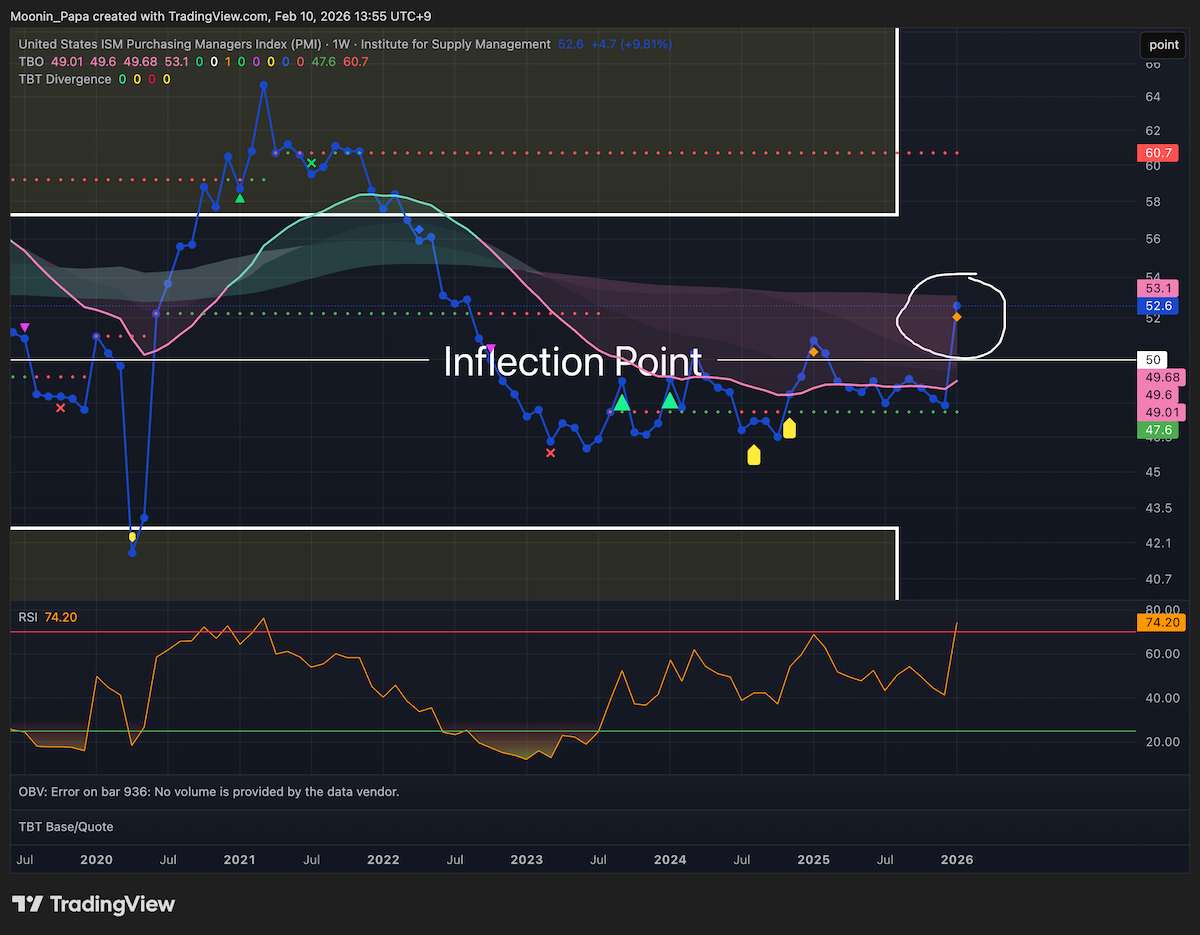Click the blue diamond marker in early 2022

419,230
